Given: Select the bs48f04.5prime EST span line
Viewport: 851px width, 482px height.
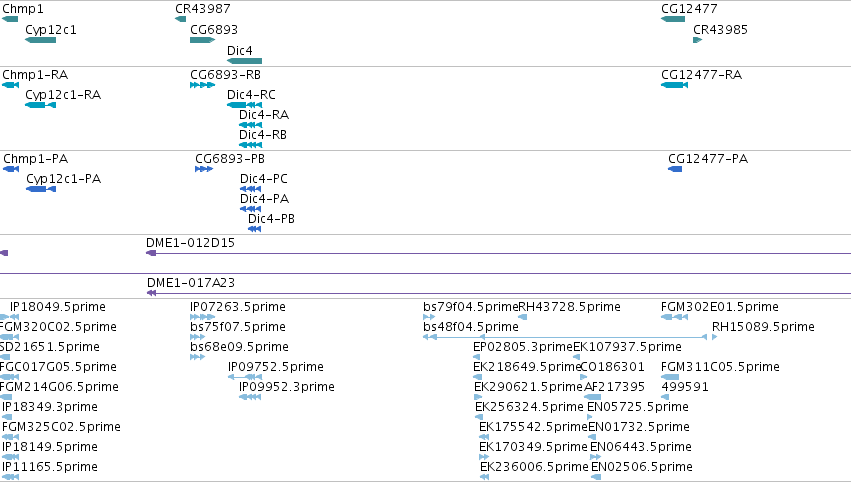Looking at the screenshot, I should point(565,337).
